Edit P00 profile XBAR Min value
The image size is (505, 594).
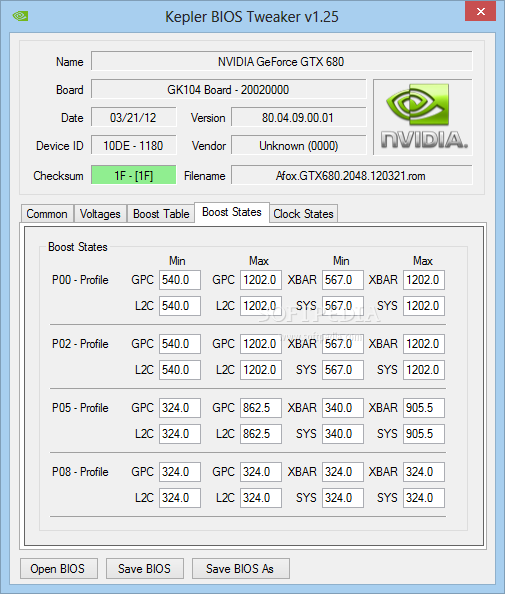(x=342, y=280)
